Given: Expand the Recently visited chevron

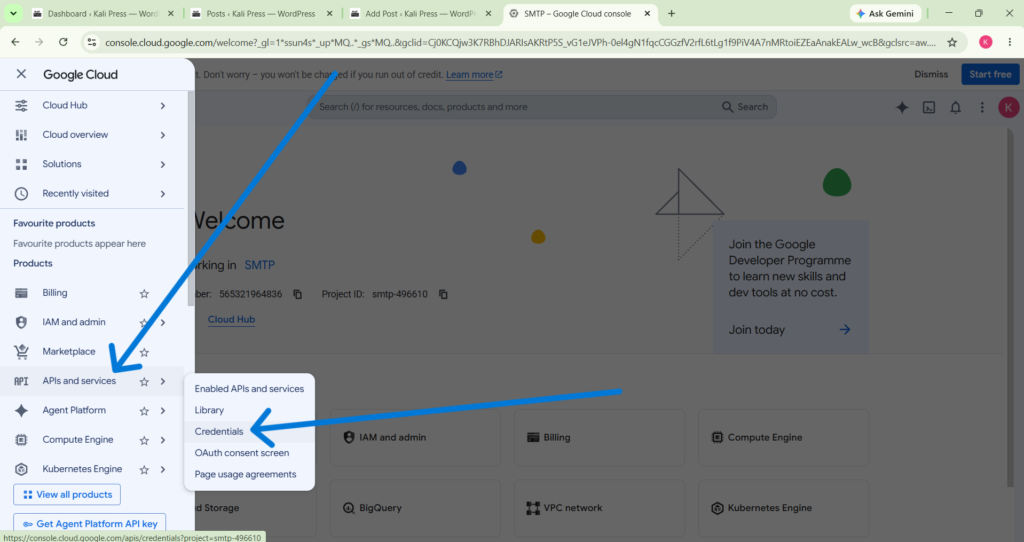Looking at the screenshot, I should pos(163,194).
